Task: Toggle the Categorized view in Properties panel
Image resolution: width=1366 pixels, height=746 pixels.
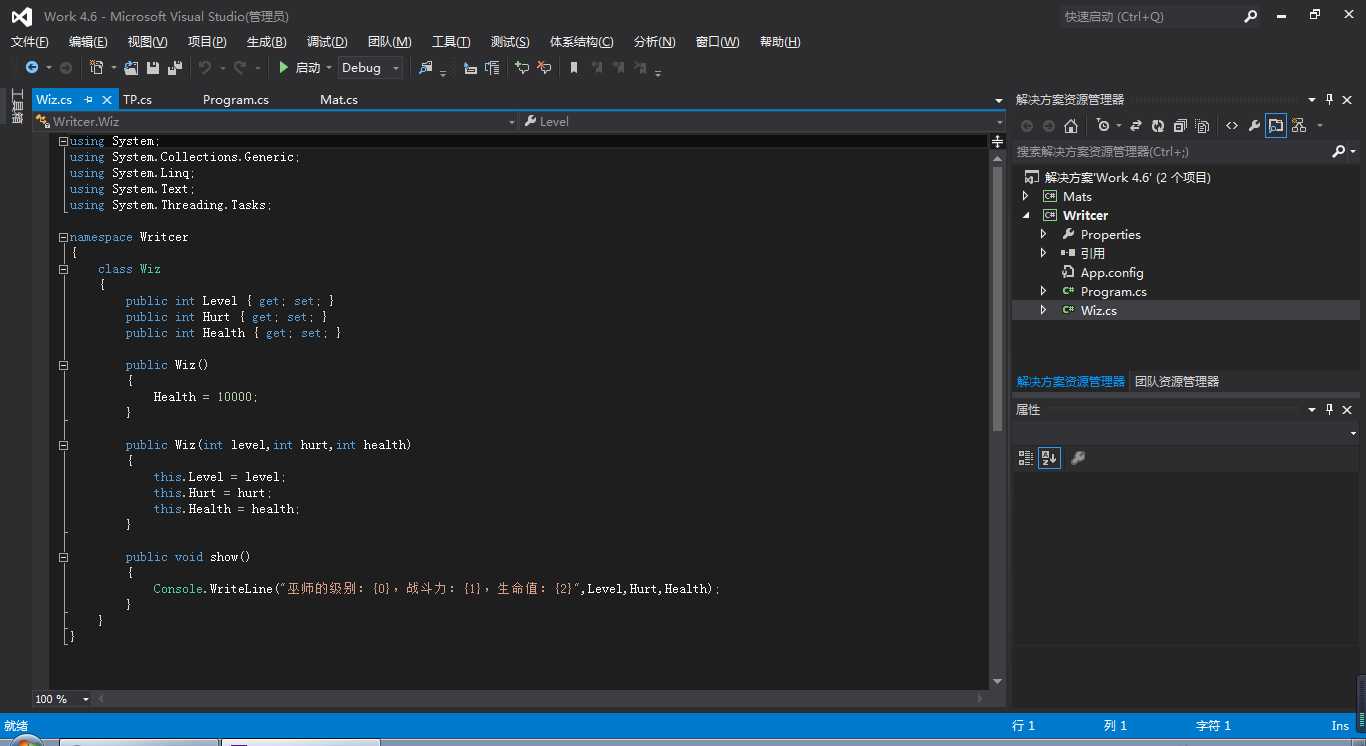Action: 1025,458
